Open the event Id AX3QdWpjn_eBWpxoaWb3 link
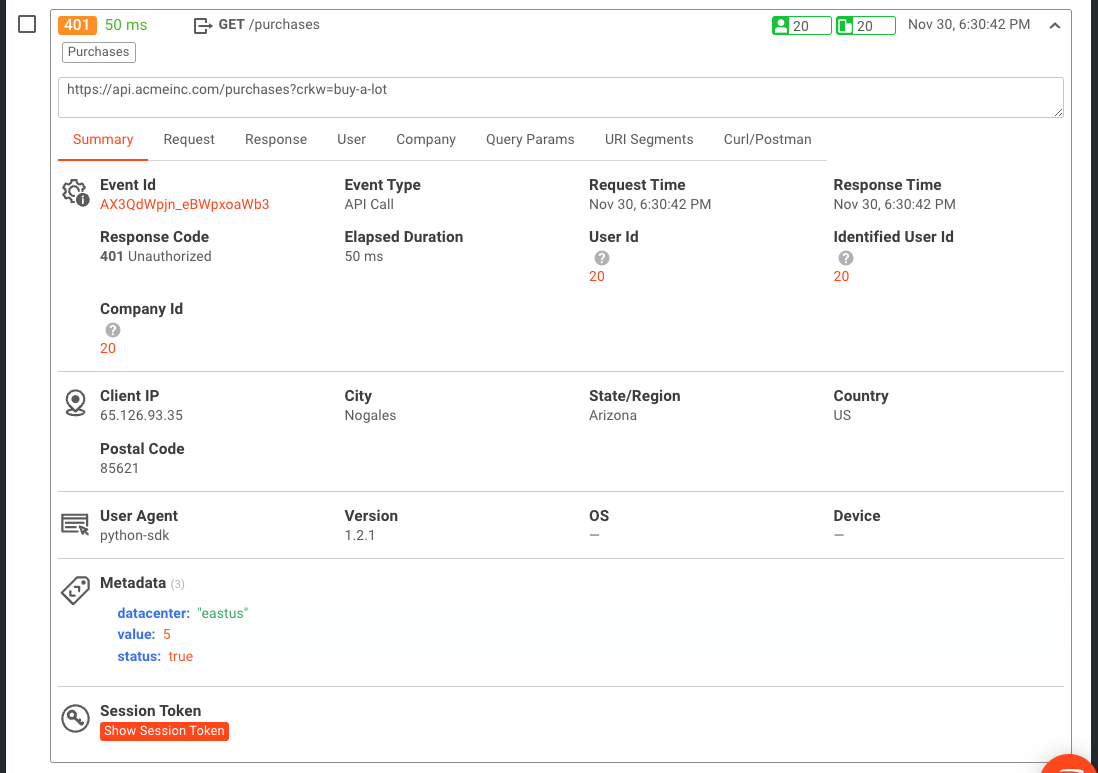Screen dimensions: 1098x773 (x=185, y=204)
